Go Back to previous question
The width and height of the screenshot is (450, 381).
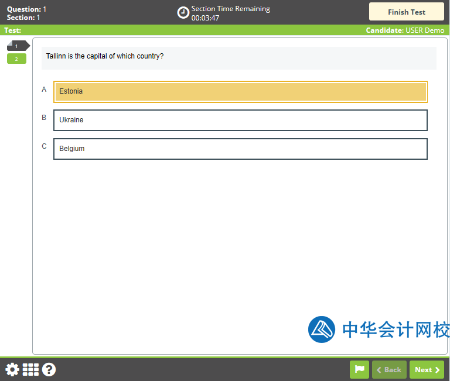coord(389,370)
